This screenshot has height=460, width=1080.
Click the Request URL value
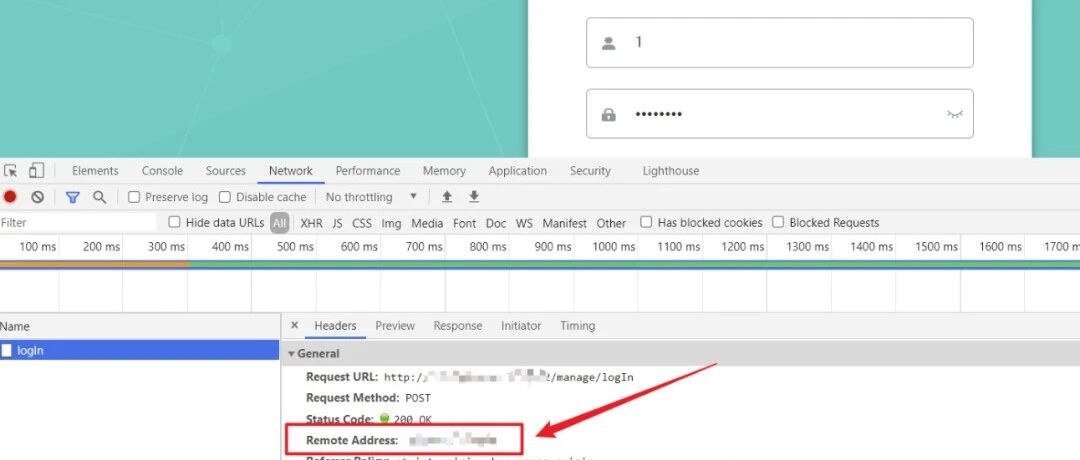[x=508, y=377]
